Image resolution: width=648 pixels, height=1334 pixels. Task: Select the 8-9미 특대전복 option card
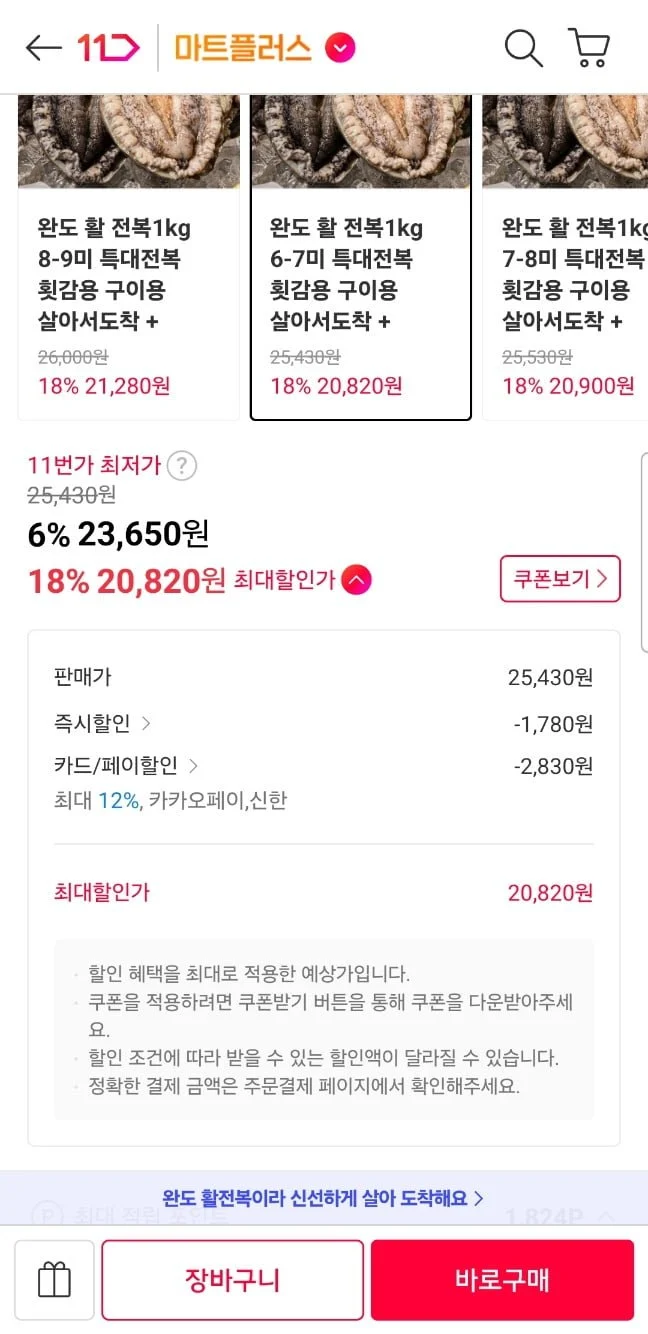click(x=129, y=258)
